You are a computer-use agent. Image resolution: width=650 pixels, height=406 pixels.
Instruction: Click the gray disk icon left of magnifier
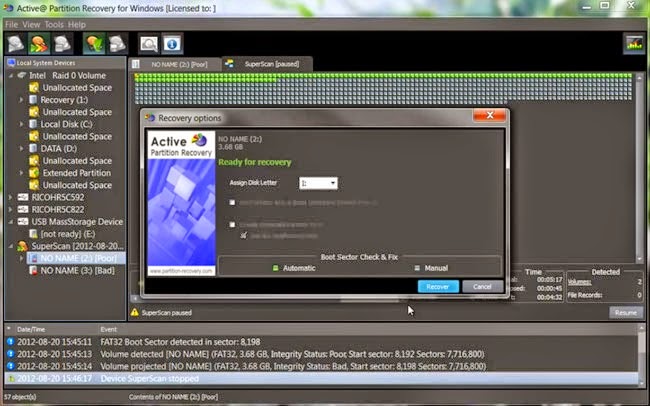click(x=117, y=44)
